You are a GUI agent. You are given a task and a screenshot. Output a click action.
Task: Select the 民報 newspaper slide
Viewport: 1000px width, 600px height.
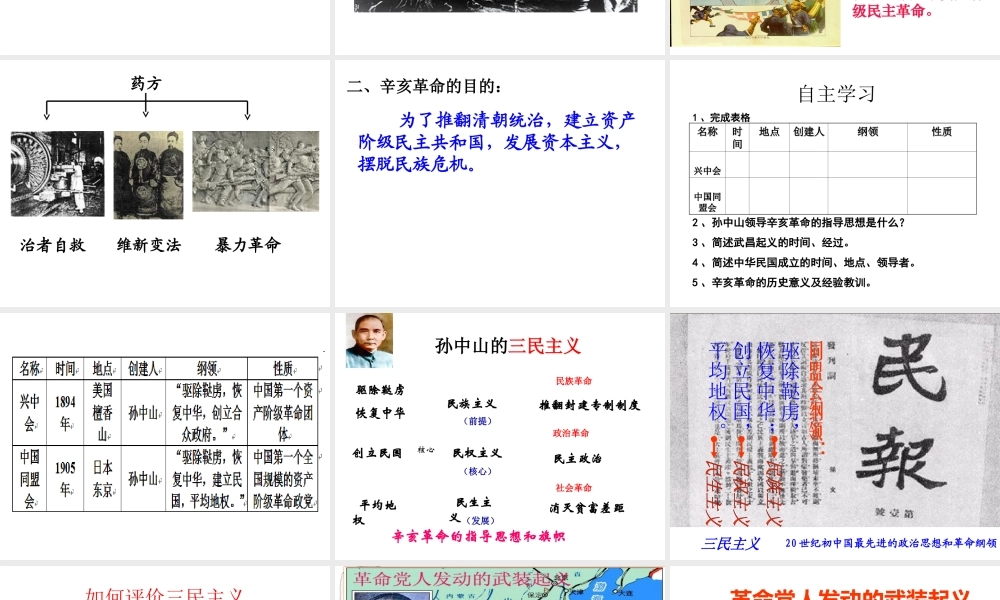click(x=835, y=436)
